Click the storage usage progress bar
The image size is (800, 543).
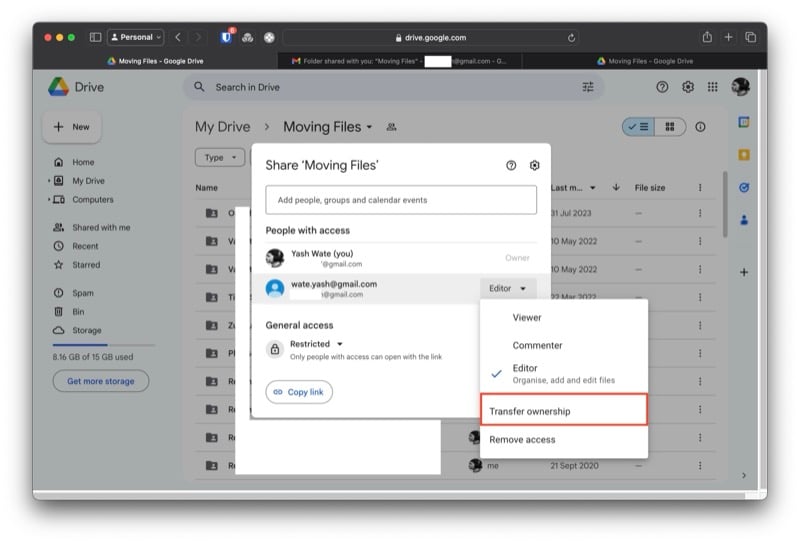(x=104, y=345)
